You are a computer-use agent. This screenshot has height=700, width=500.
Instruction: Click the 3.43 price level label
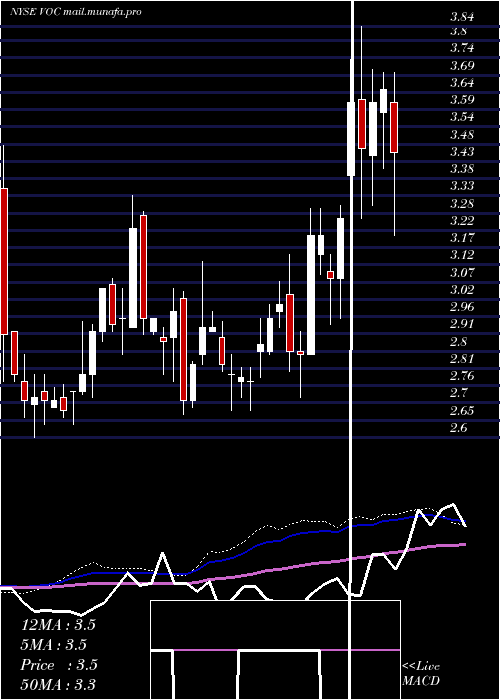coord(462,152)
